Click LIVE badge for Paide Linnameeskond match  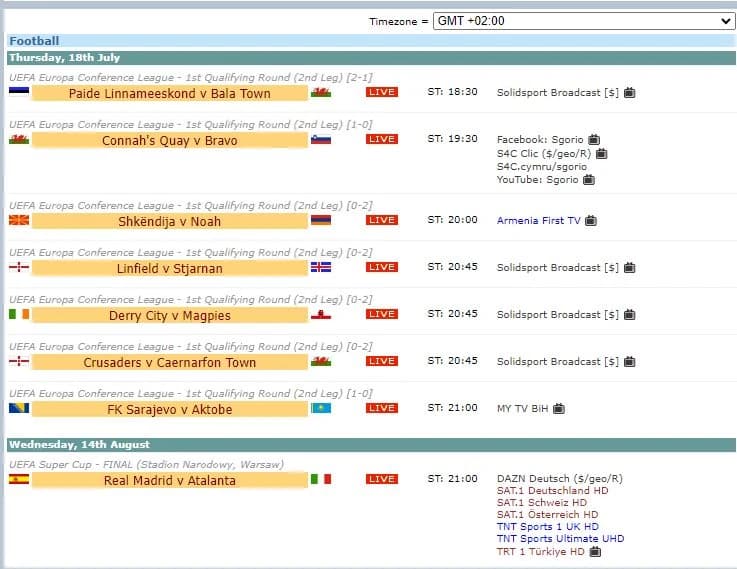[x=382, y=92]
